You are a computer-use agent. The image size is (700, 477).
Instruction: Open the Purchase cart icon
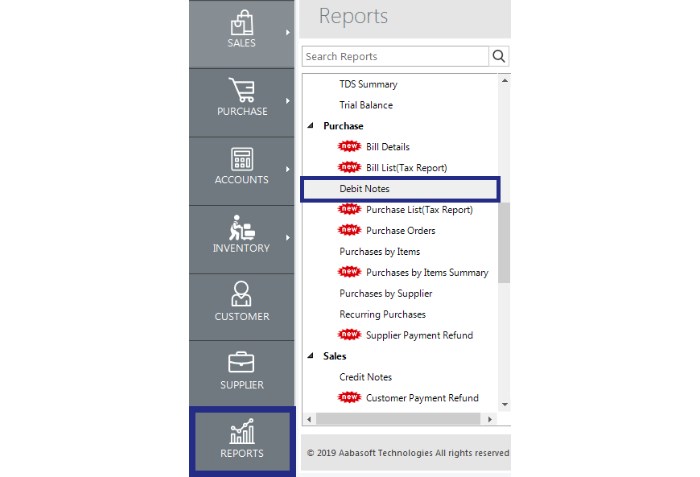tap(242, 90)
